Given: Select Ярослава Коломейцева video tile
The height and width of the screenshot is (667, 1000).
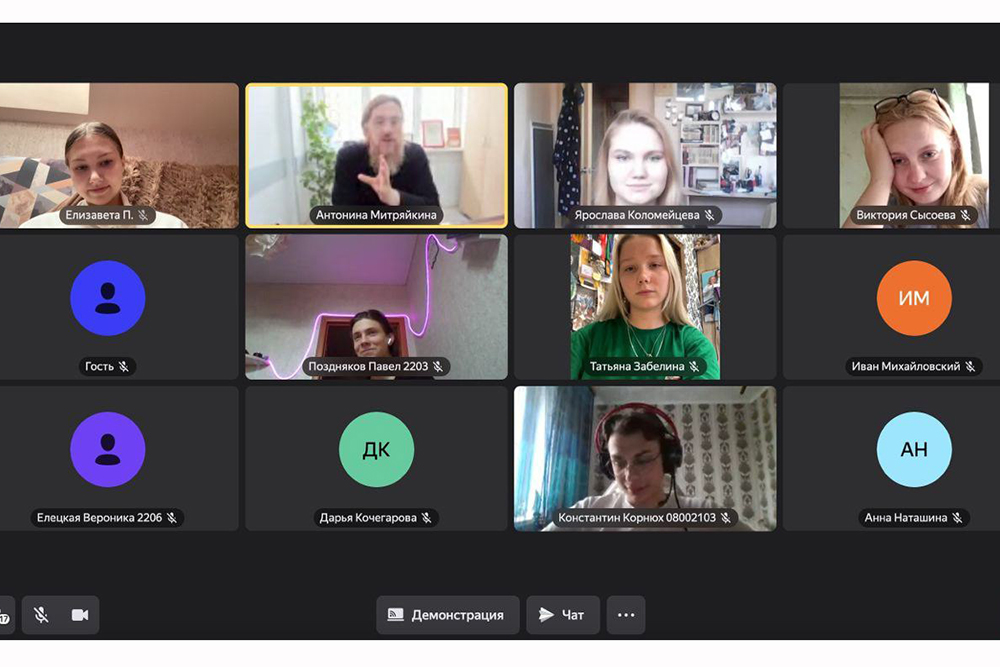Looking at the screenshot, I should click(645, 155).
